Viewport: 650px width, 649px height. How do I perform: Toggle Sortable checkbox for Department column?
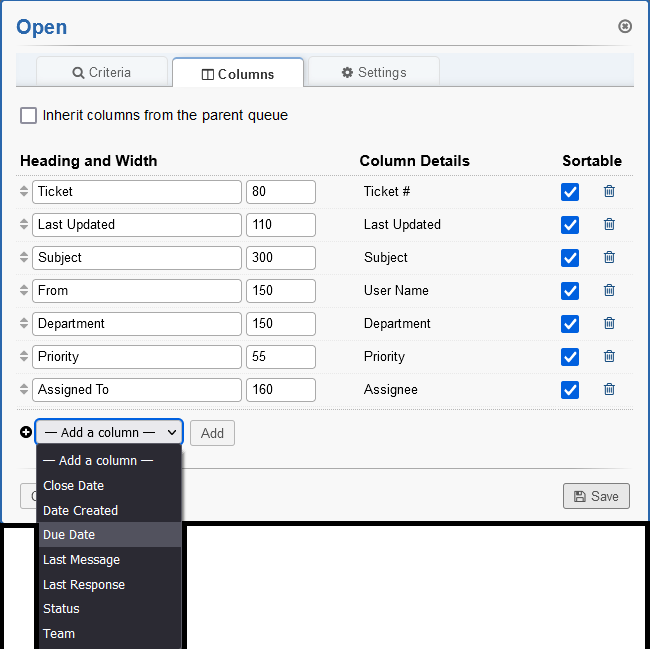point(570,324)
